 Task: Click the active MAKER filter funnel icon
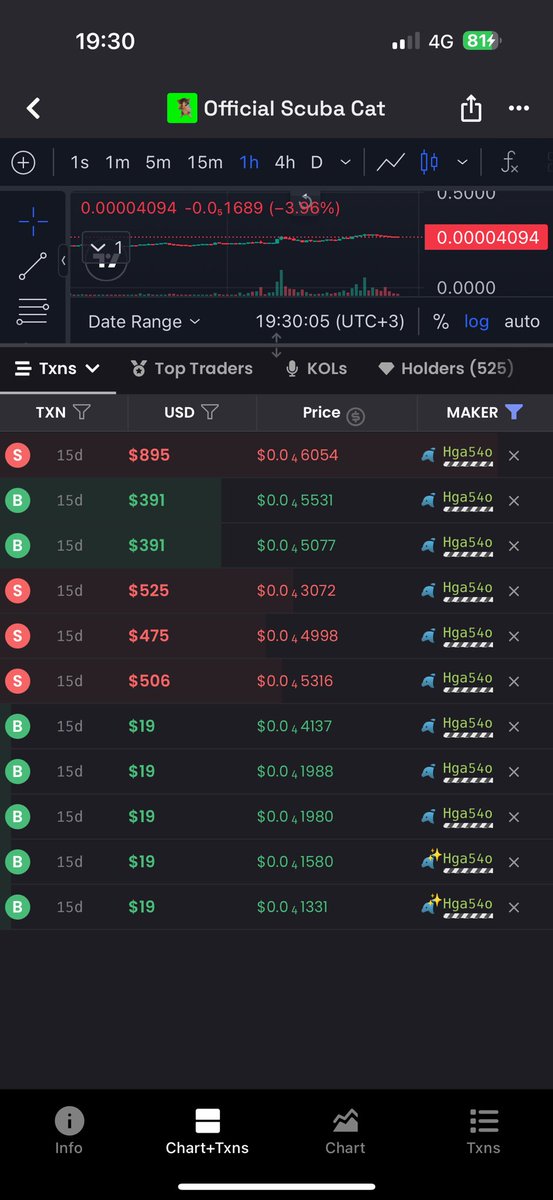click(x=514, y=412)
